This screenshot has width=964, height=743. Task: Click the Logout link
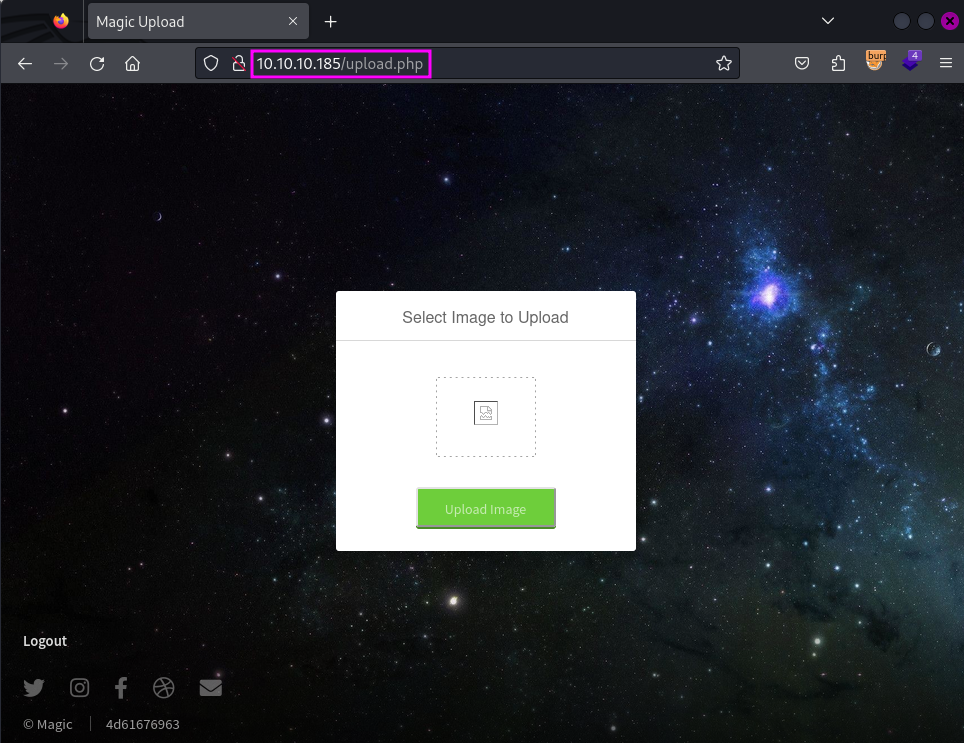pos(45,641)
